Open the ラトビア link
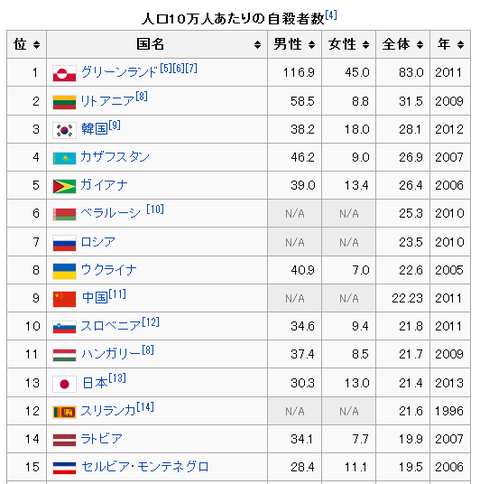Image resolution: width=480 pixels, height=484 pixels. pyautogui.click(x=102, y=439)
